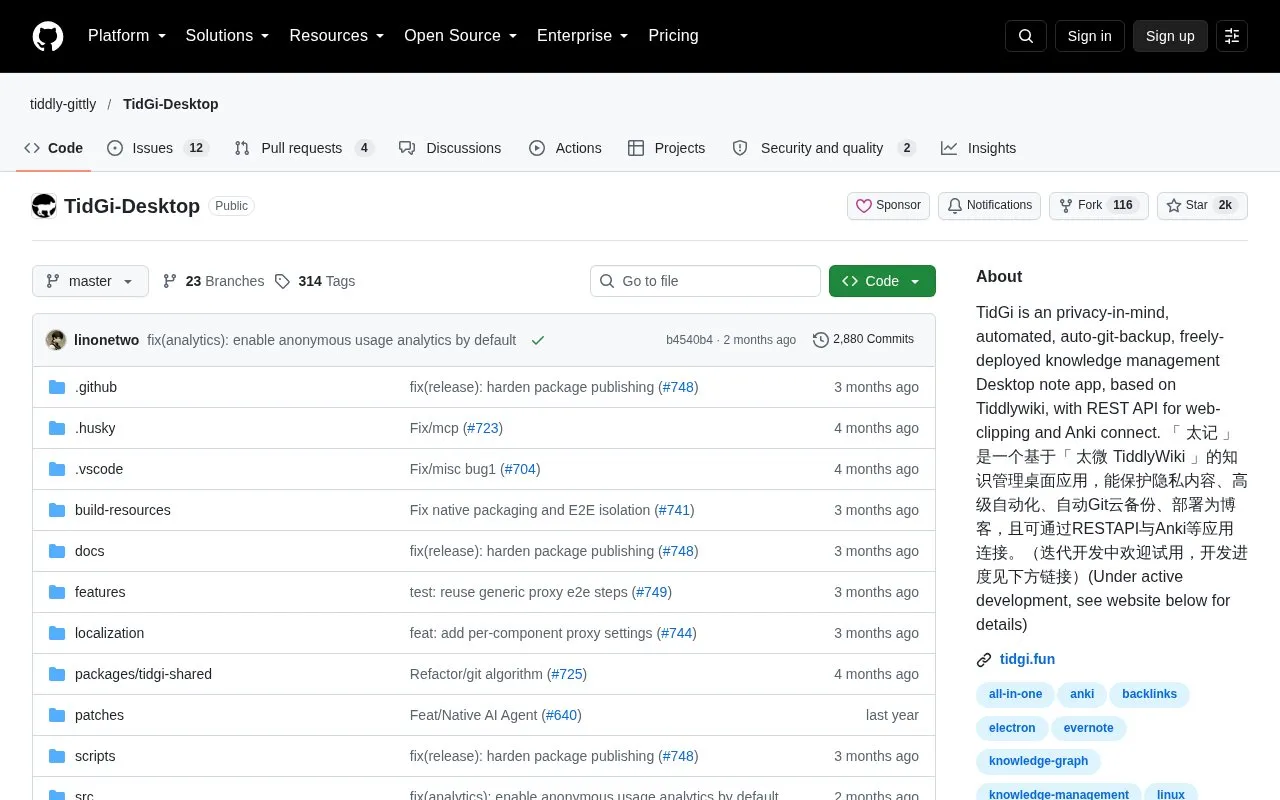Open the 2,880 Commits history link
This screenshot has height=800, width=1280.
(863, 340)
